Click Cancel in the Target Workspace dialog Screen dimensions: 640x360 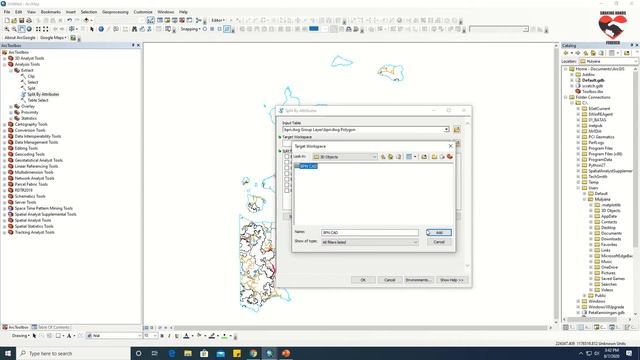(x=439, y=242)
